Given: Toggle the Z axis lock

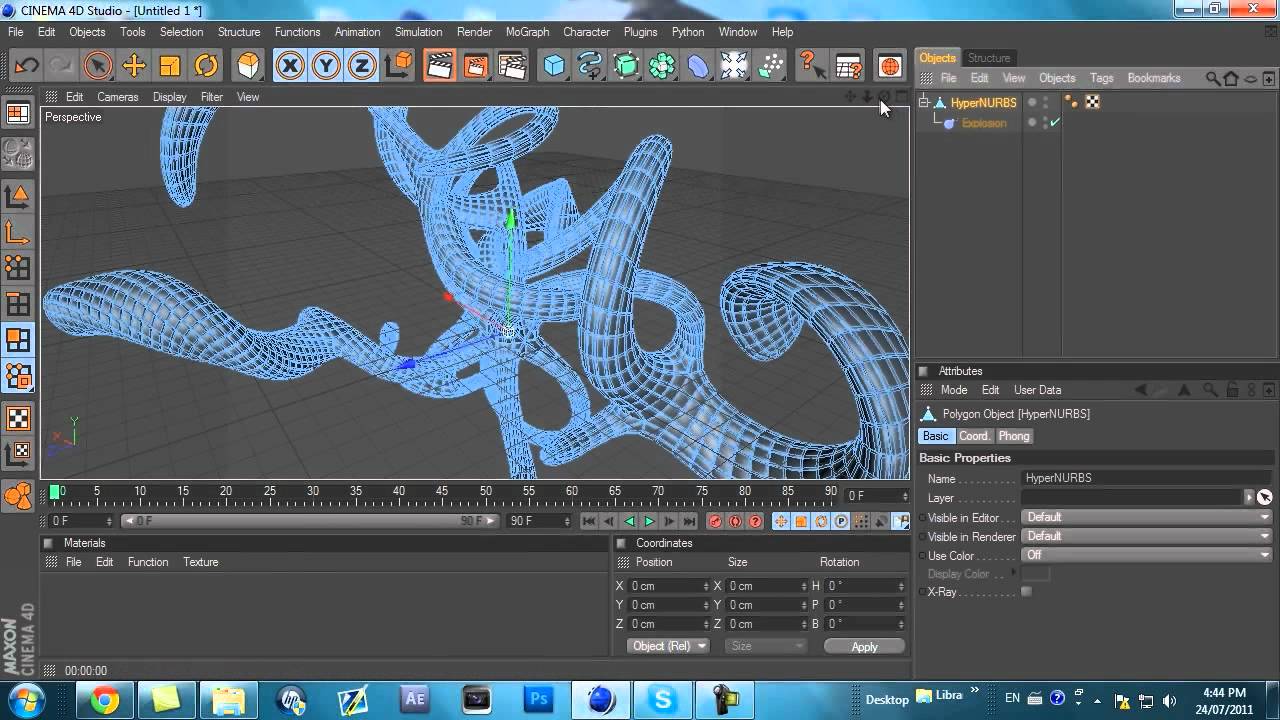Looking at the screenshot, I should tap(362, 66).
